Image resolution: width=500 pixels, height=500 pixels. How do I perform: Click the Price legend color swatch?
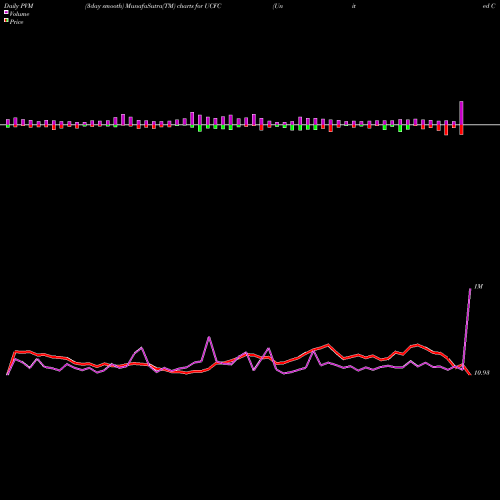[6, 21]
